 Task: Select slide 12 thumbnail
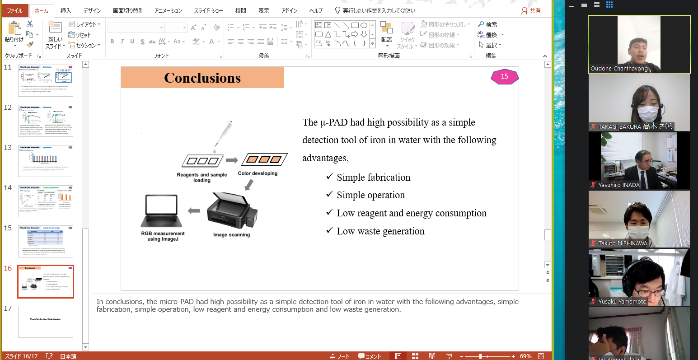(45, 121)
